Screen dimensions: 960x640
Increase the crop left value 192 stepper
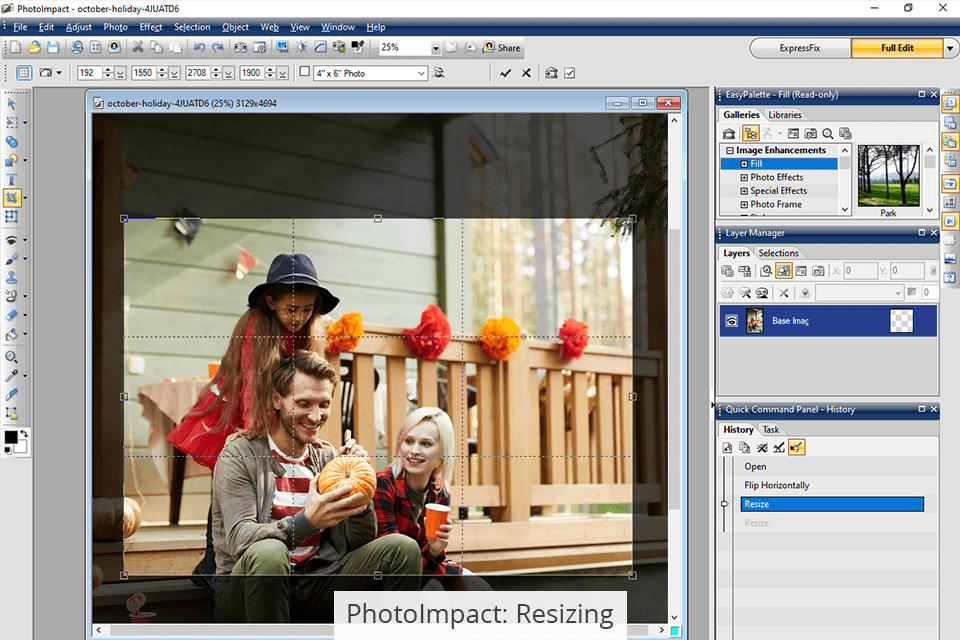point(108,70)
